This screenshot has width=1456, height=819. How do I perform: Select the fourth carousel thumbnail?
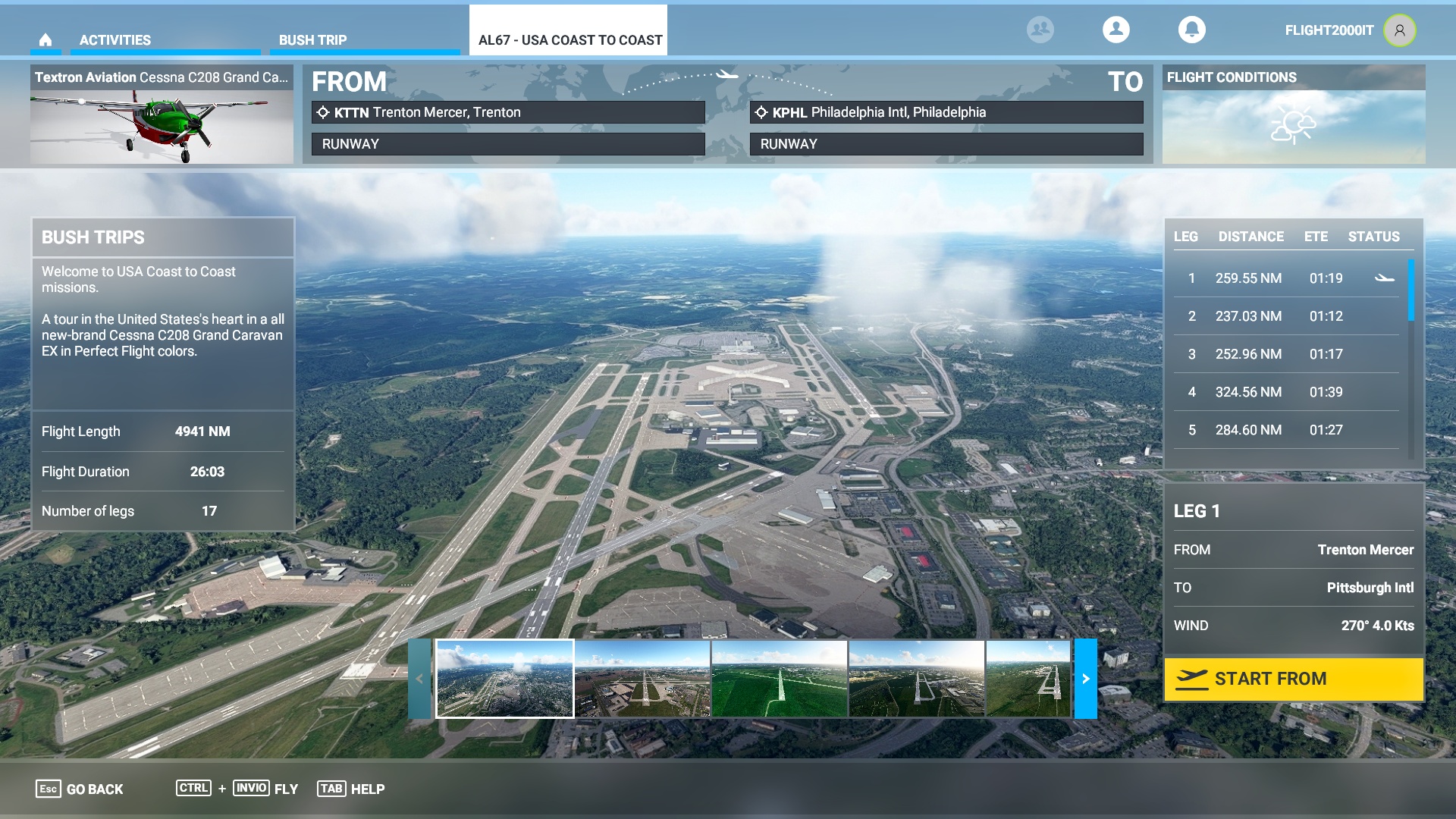pyautogui.click(x=917, y=679)
